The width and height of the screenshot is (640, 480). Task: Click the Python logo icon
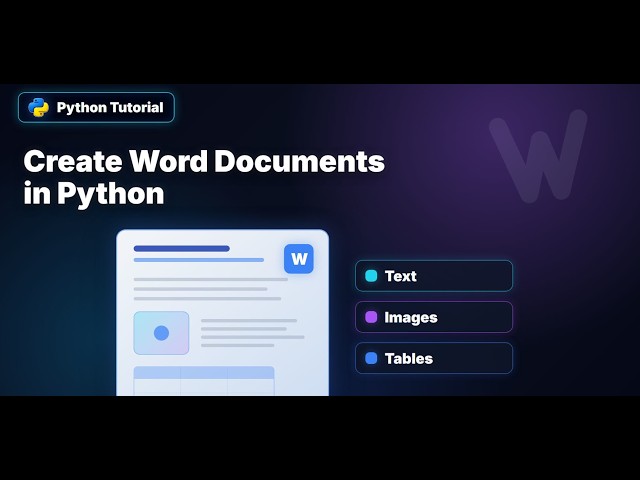pyautogui.click(x=38, y=107)
